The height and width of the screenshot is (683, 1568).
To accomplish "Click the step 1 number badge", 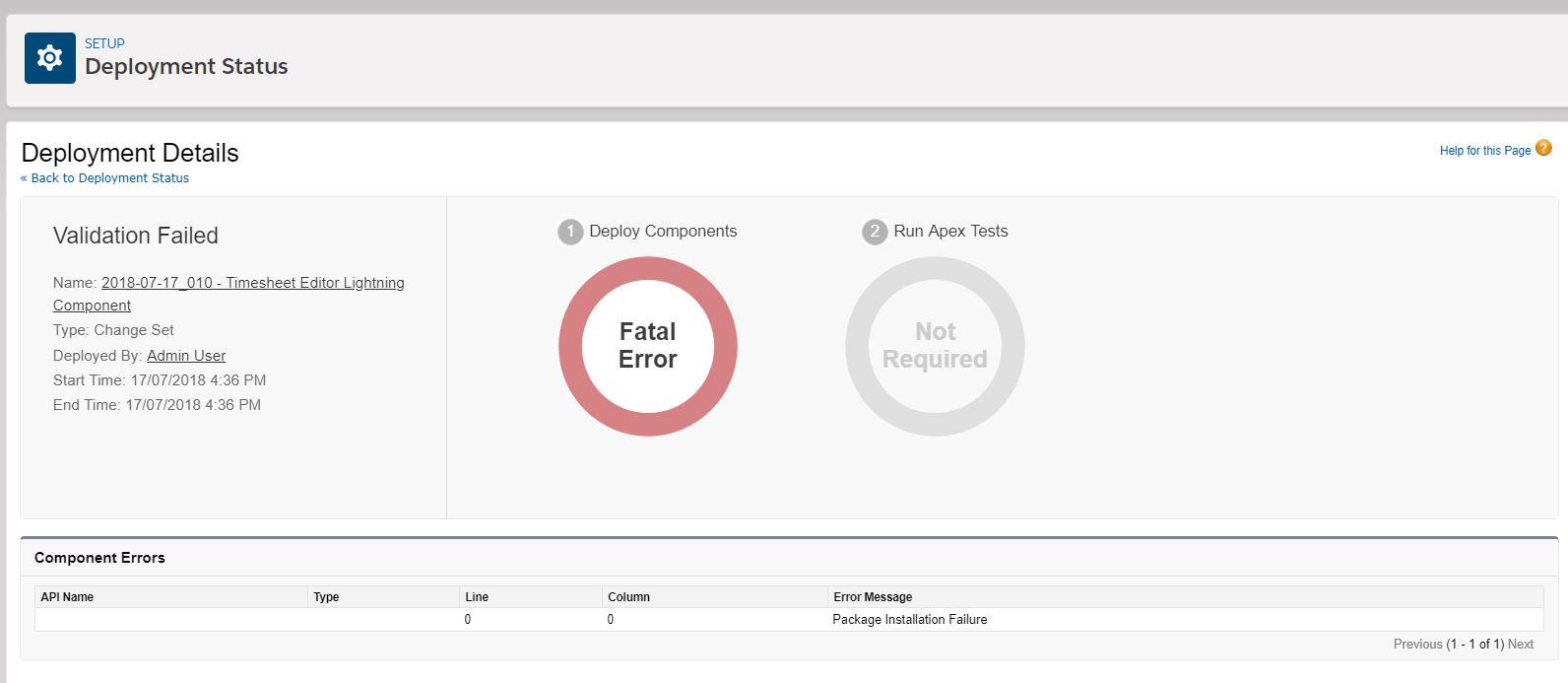I will click(570, 232).
